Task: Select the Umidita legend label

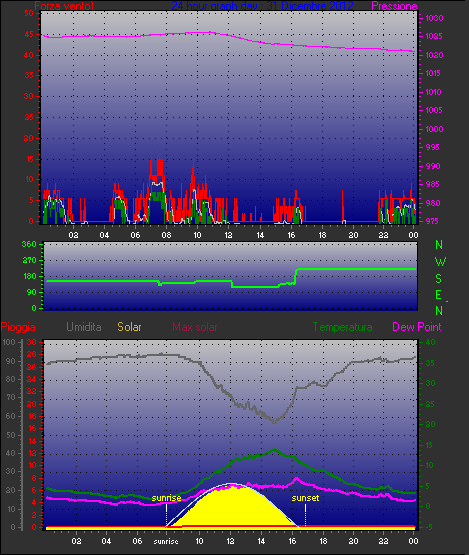Action: click(84, 327)
